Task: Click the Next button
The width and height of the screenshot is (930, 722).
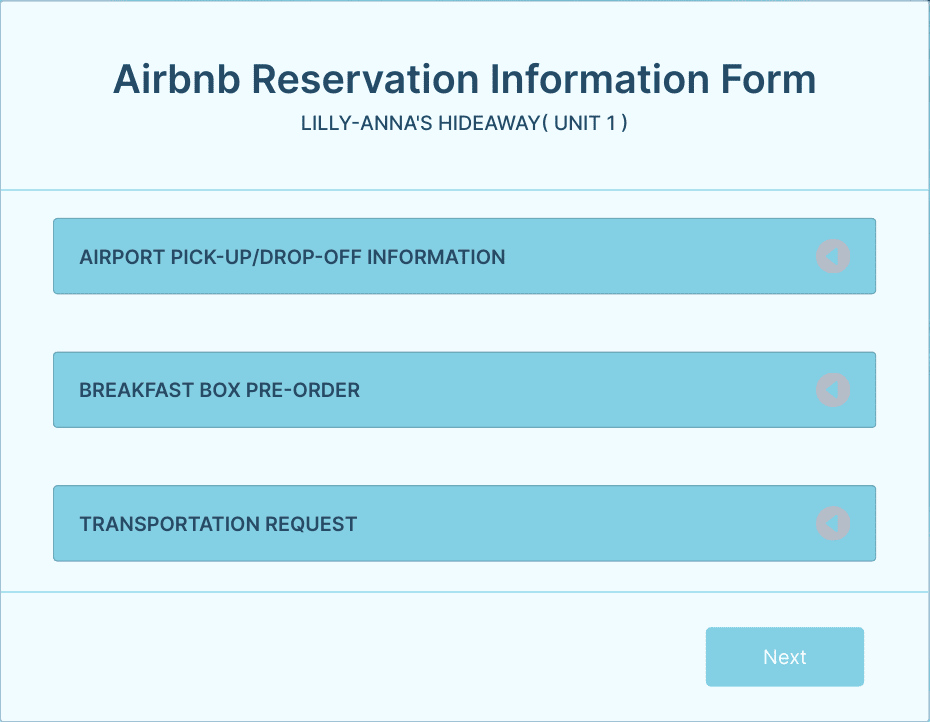Action: pyautogui.click(x=785, y=657)
